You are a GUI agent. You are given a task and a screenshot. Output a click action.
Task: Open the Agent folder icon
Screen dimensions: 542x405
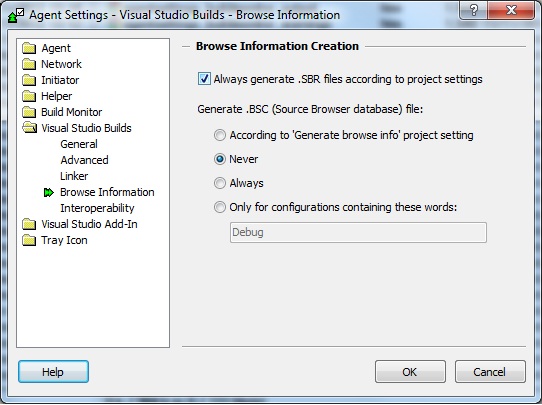pos(29,48)
